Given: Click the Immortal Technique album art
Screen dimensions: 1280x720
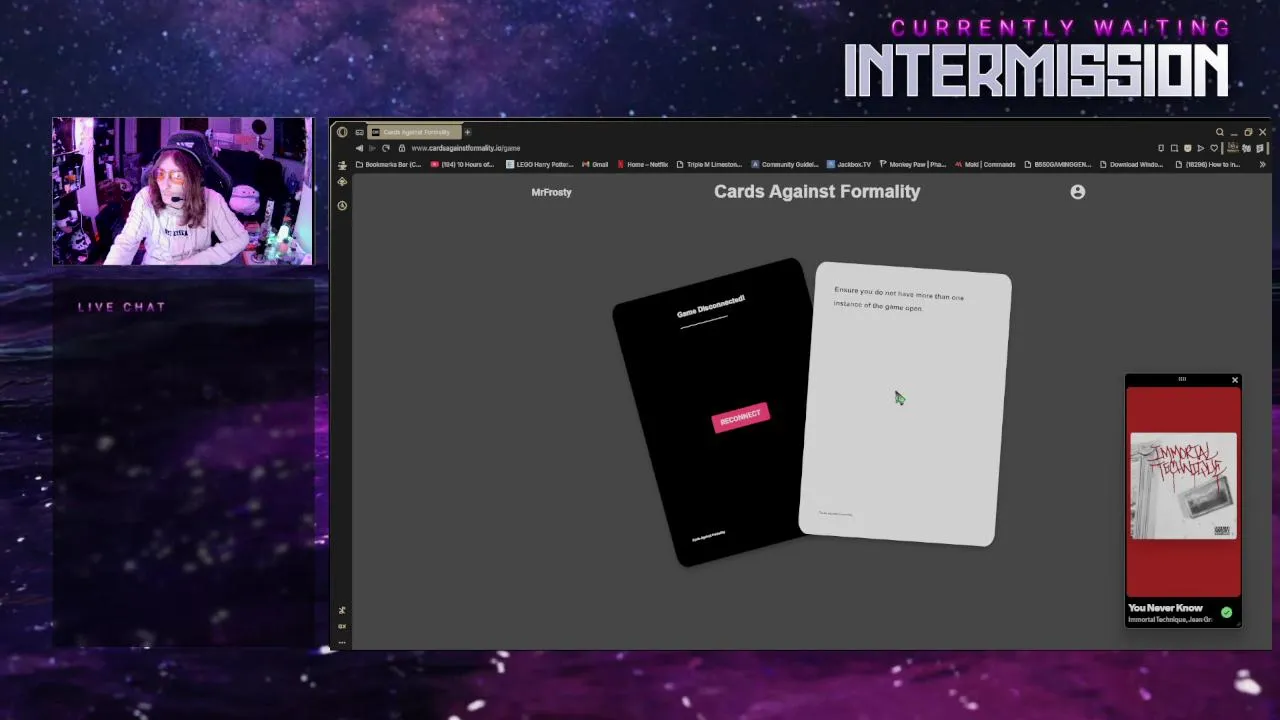Looking at the screenshot, I should pyautogui.click(x=1183, y=486).
